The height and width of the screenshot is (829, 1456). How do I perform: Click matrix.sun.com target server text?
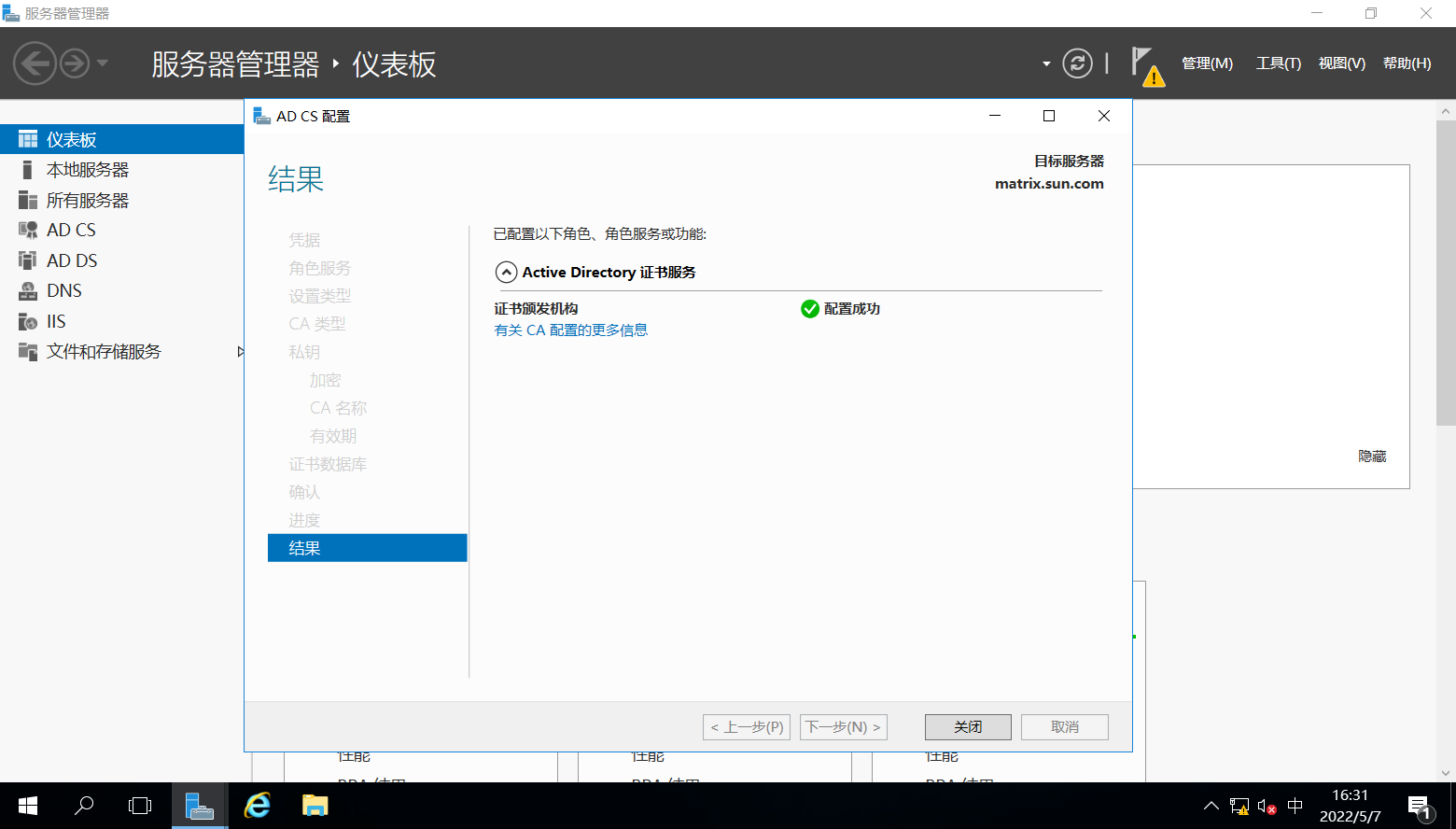pos(1049,184)
